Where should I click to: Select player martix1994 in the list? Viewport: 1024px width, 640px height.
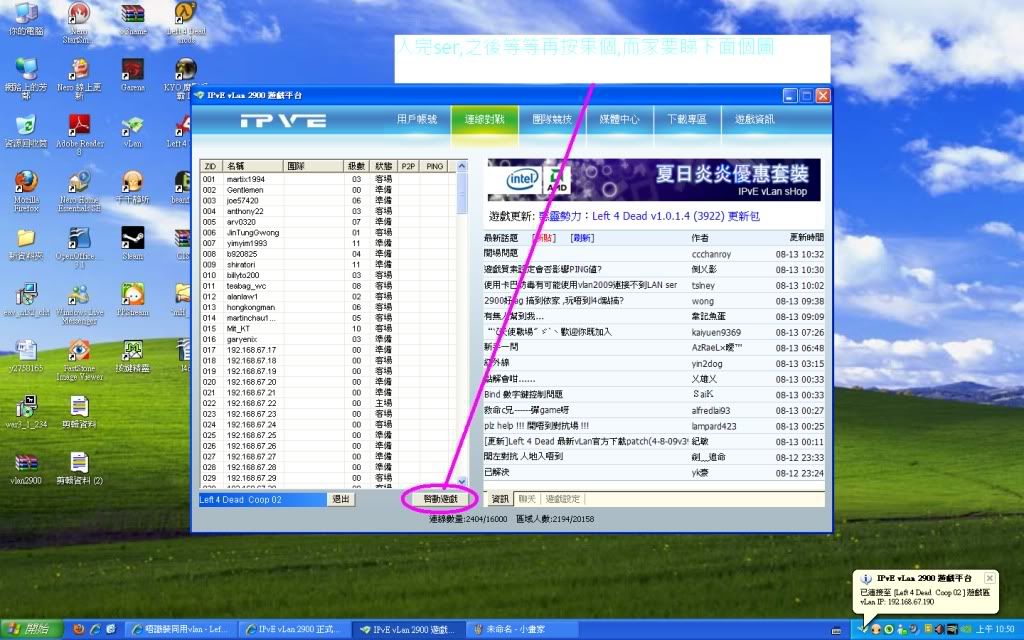pos(327,179)
